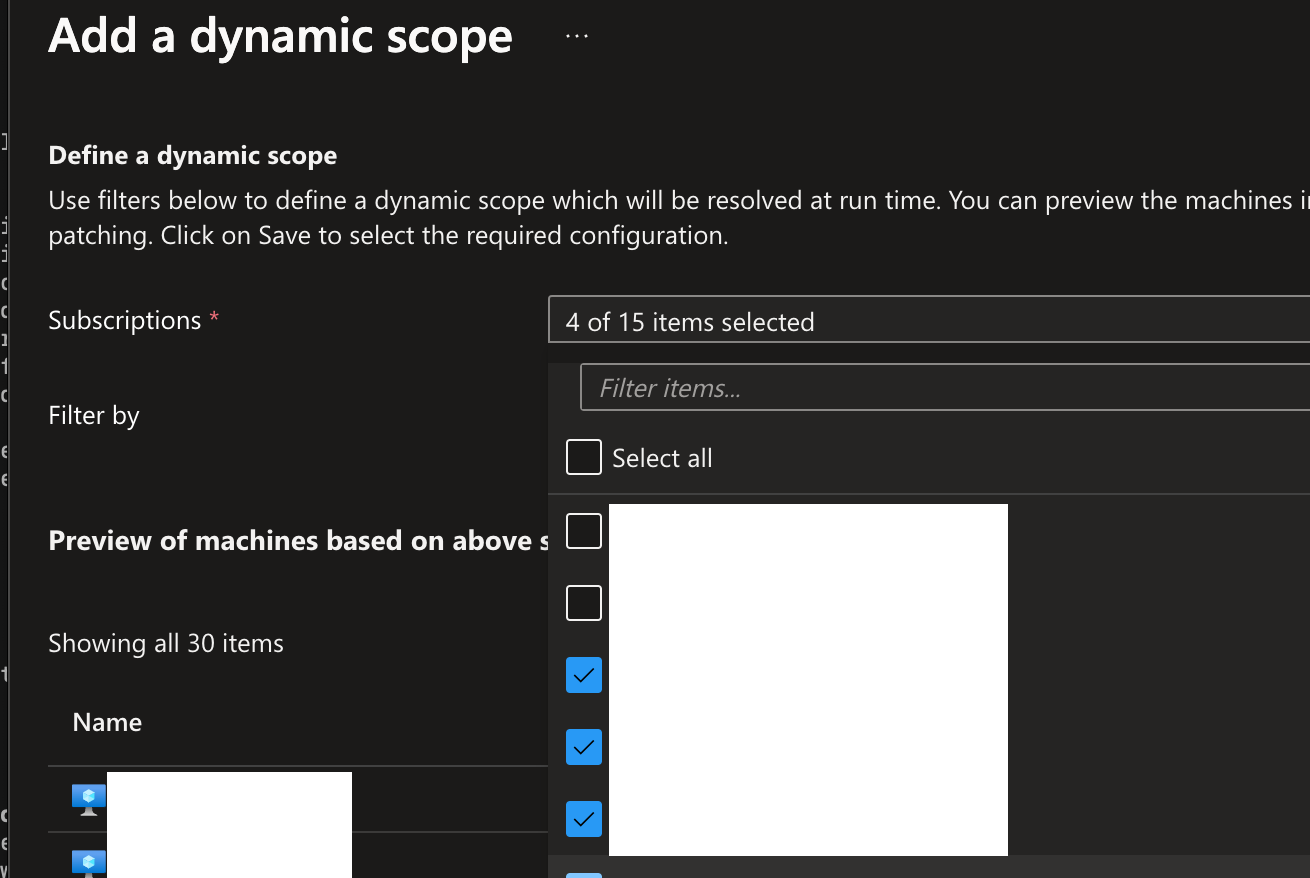Click the 'Filter items...' search field
Image resolution: width=1310 pixels, height=878 pixels.
945,387
